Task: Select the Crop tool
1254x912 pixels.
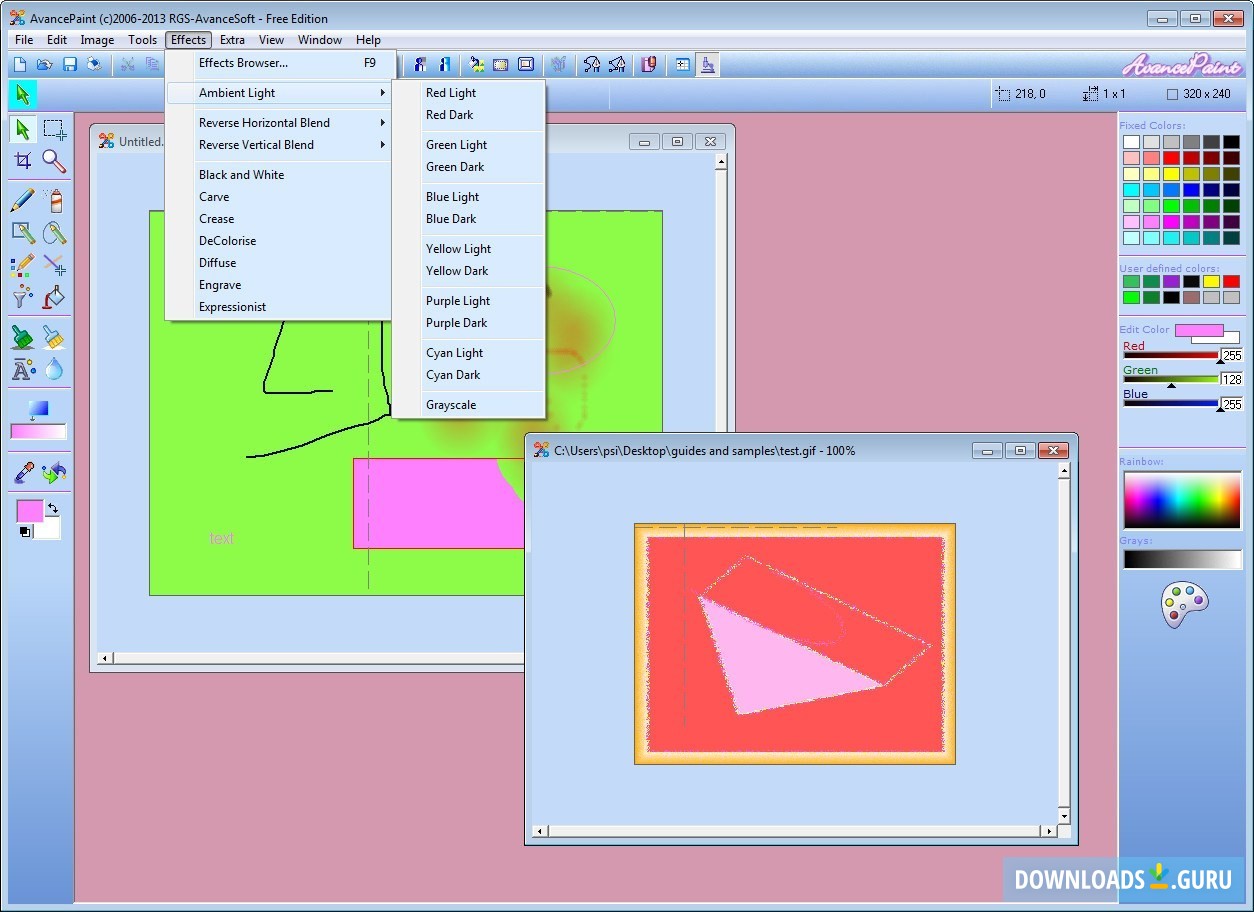Action: pyautogui.click(x=22, y=161)
